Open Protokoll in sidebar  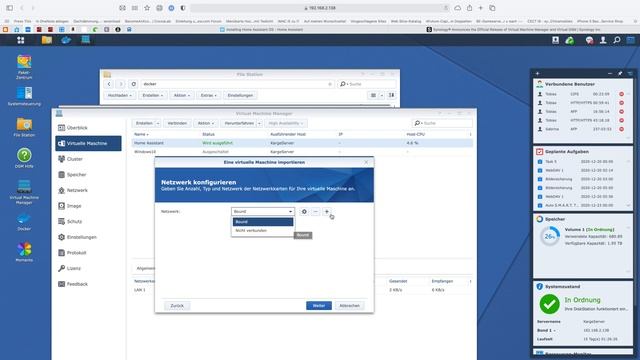(88, 253)
